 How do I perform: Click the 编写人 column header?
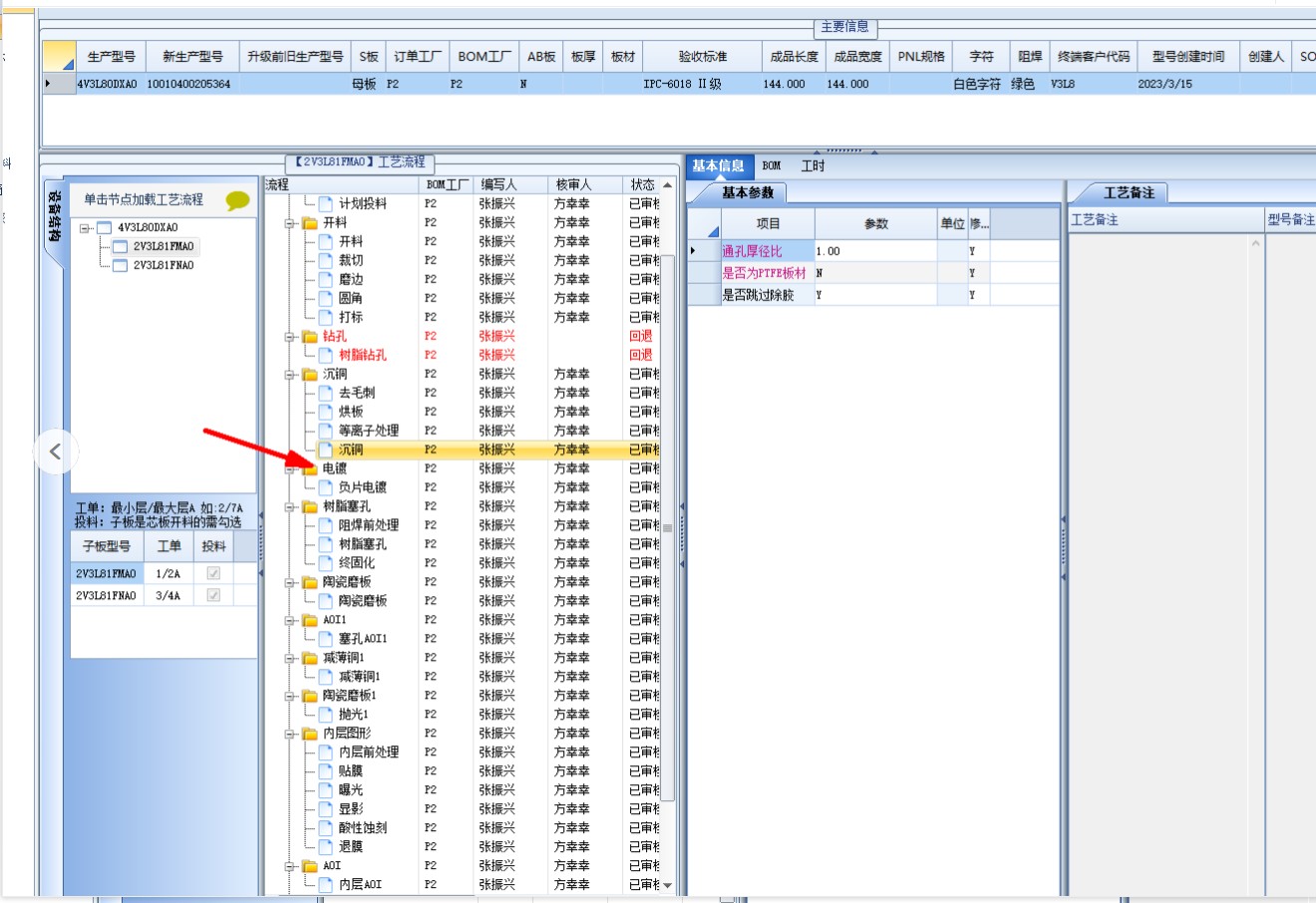[x=511, y=184]
